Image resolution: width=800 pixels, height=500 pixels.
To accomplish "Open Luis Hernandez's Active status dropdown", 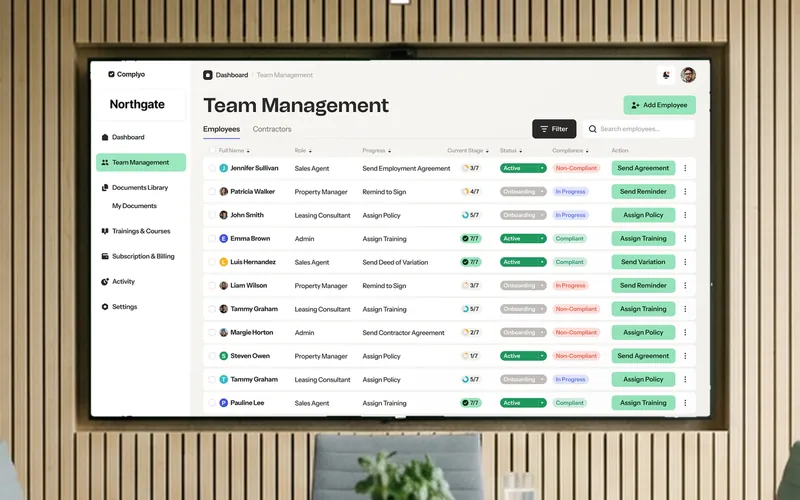I will (523, 262).
